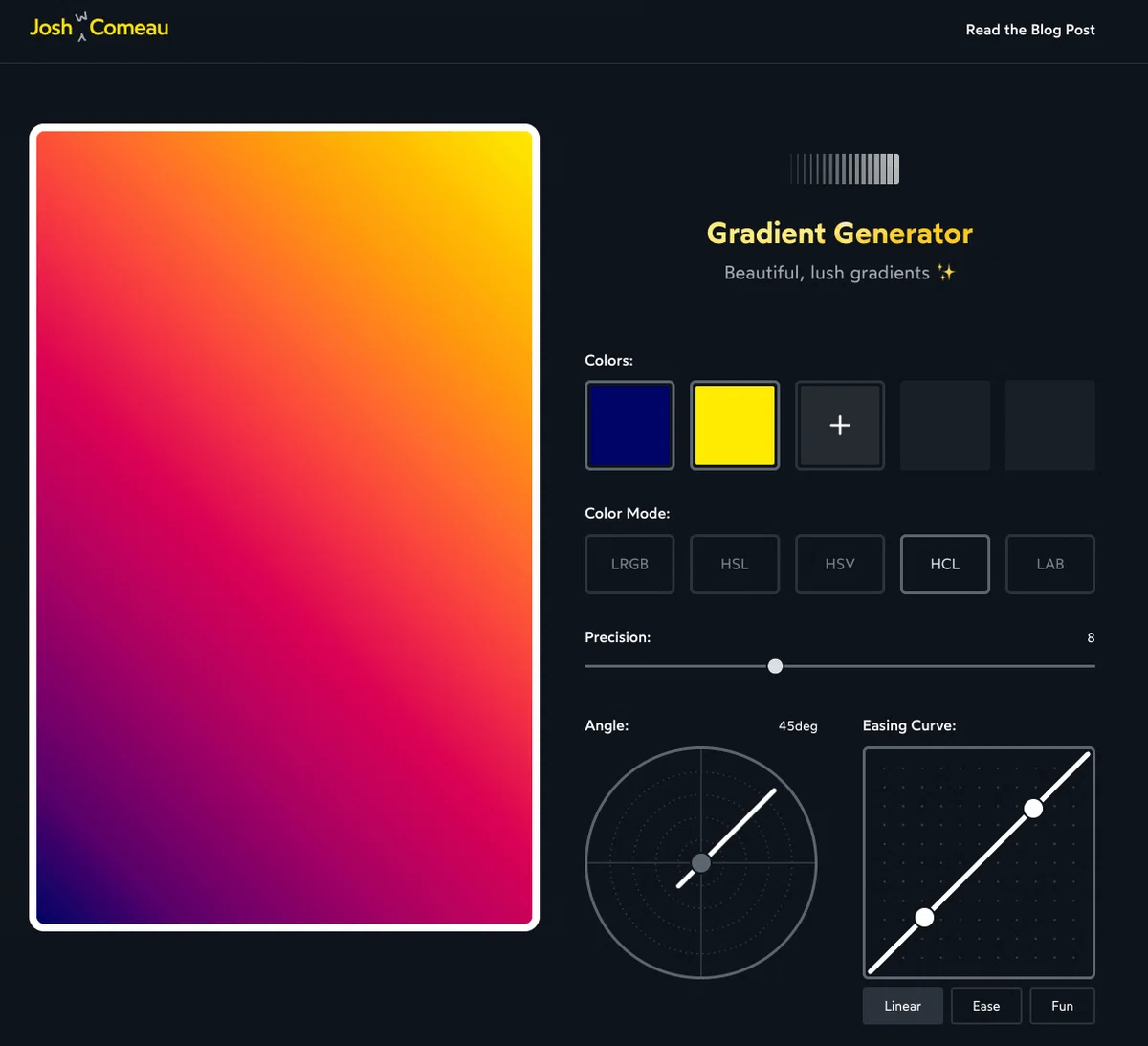Click the Precision slider handle

point(776,666)
